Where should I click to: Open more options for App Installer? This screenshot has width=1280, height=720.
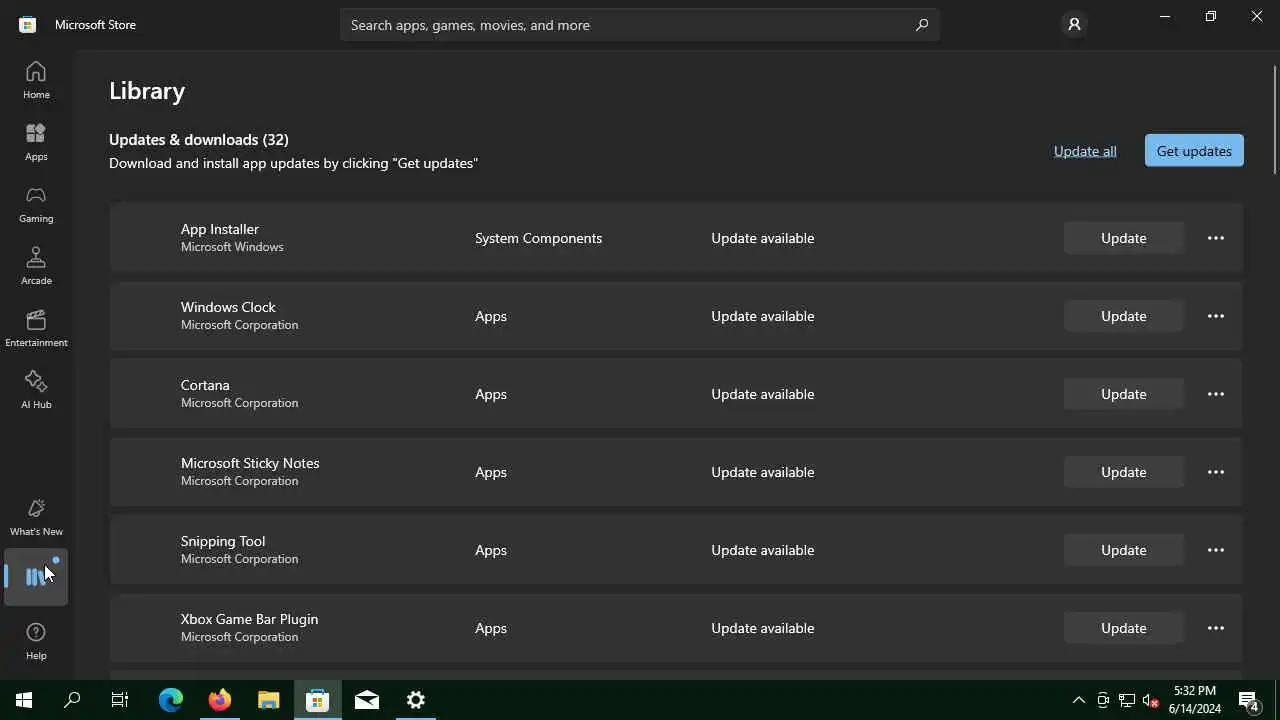(x=1216, y=238)
